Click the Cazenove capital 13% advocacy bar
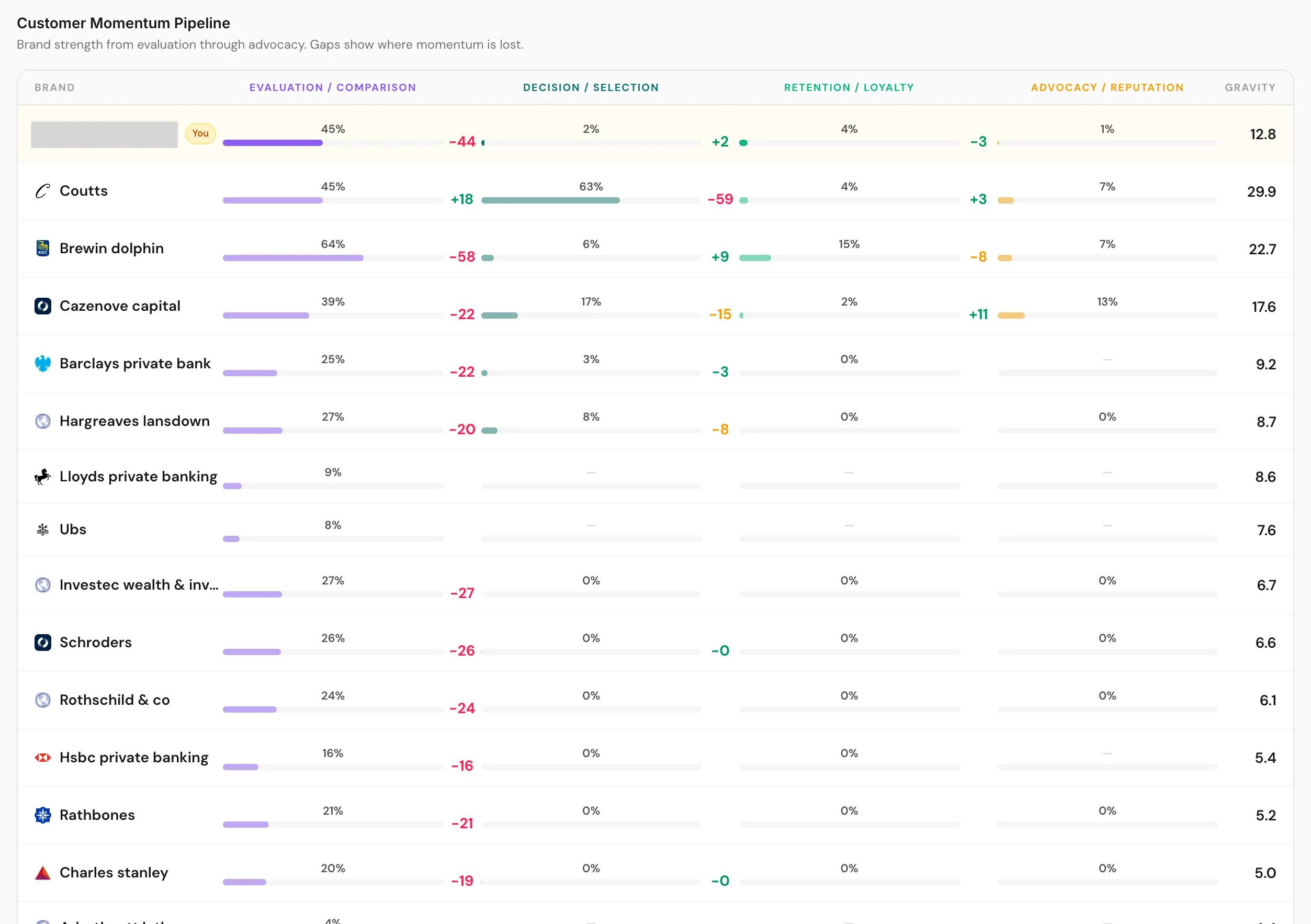The height and width of the screenshot is (924, 1311). 1011,316
